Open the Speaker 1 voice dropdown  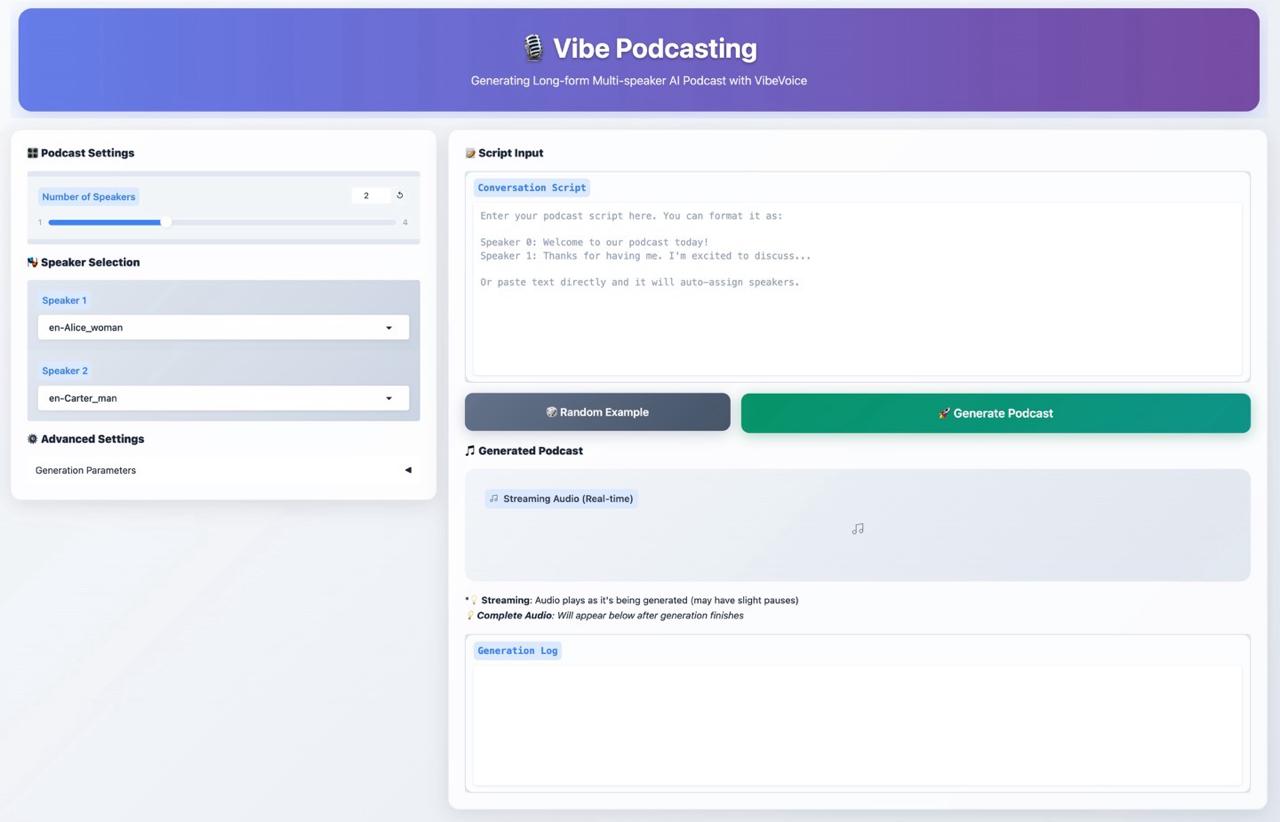pos(223,327)
